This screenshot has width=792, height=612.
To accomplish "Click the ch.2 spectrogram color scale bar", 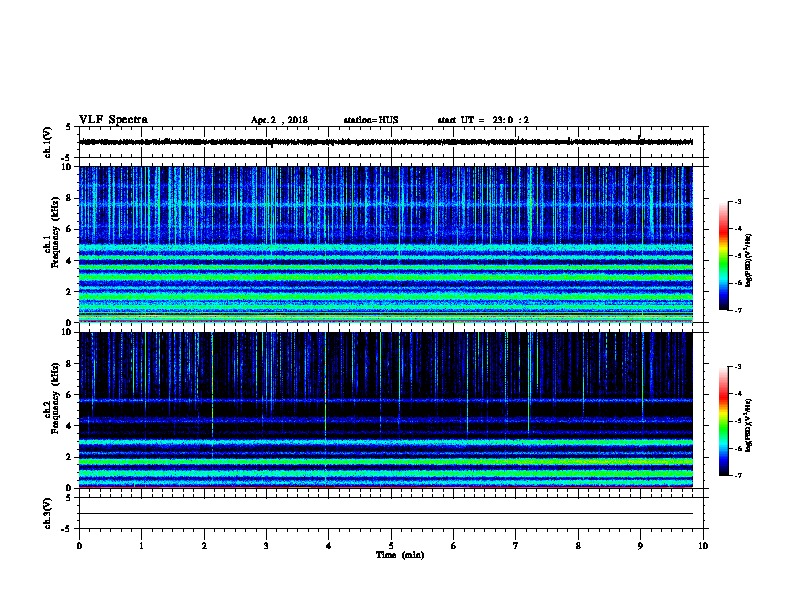I will coord(723,421).
